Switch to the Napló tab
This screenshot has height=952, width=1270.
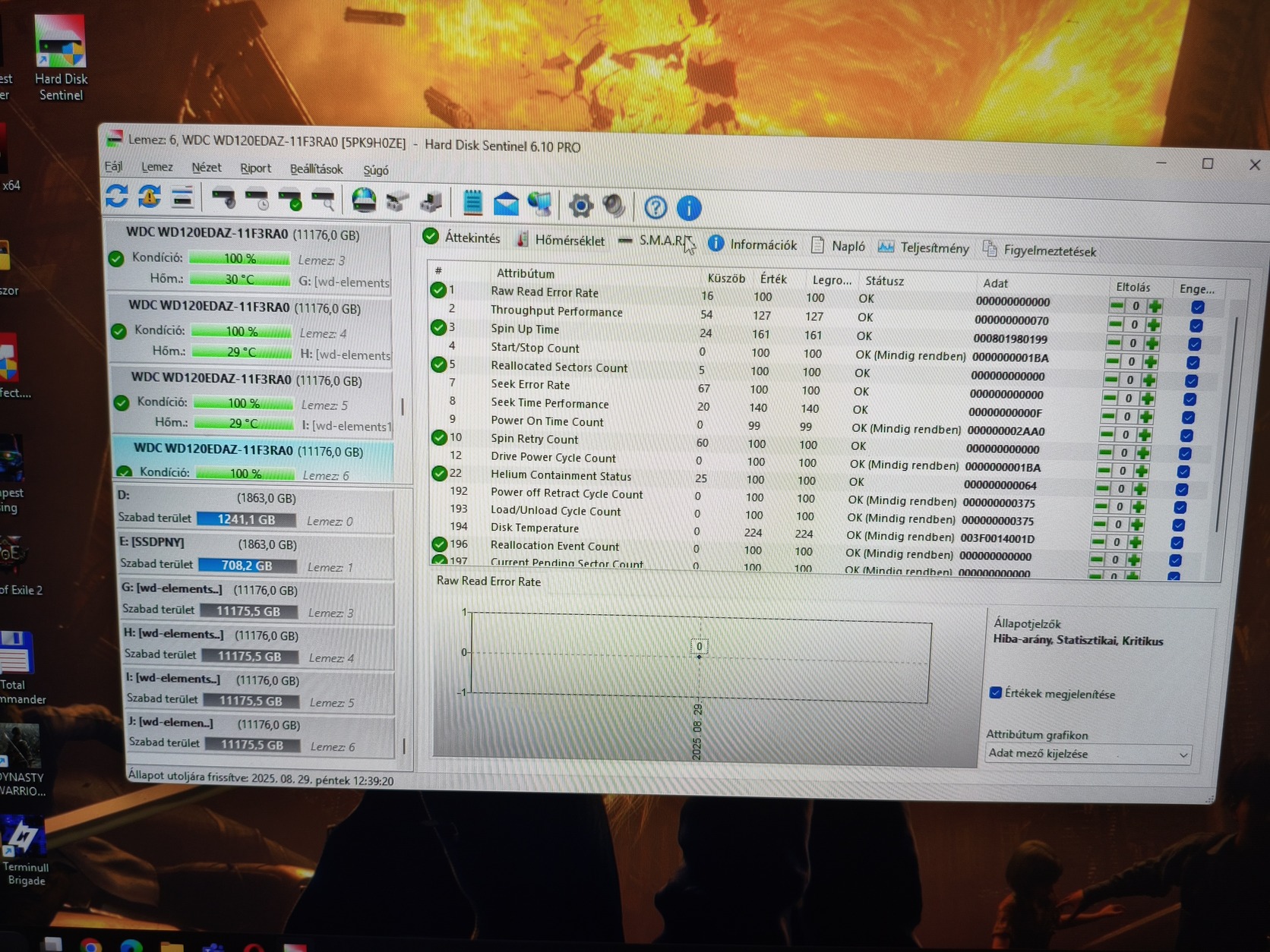pyautogui.click(x=839, y=246)
